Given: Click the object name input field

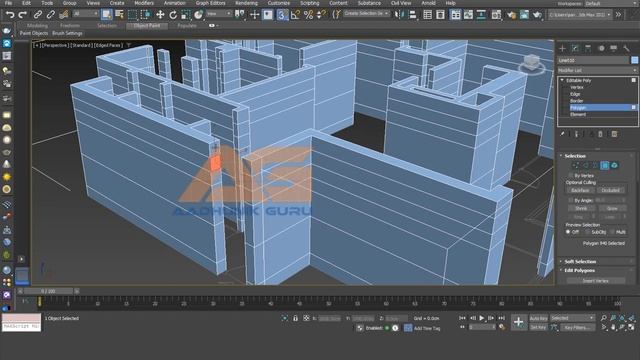Looking at the screenshot, I should pos(593,60).
